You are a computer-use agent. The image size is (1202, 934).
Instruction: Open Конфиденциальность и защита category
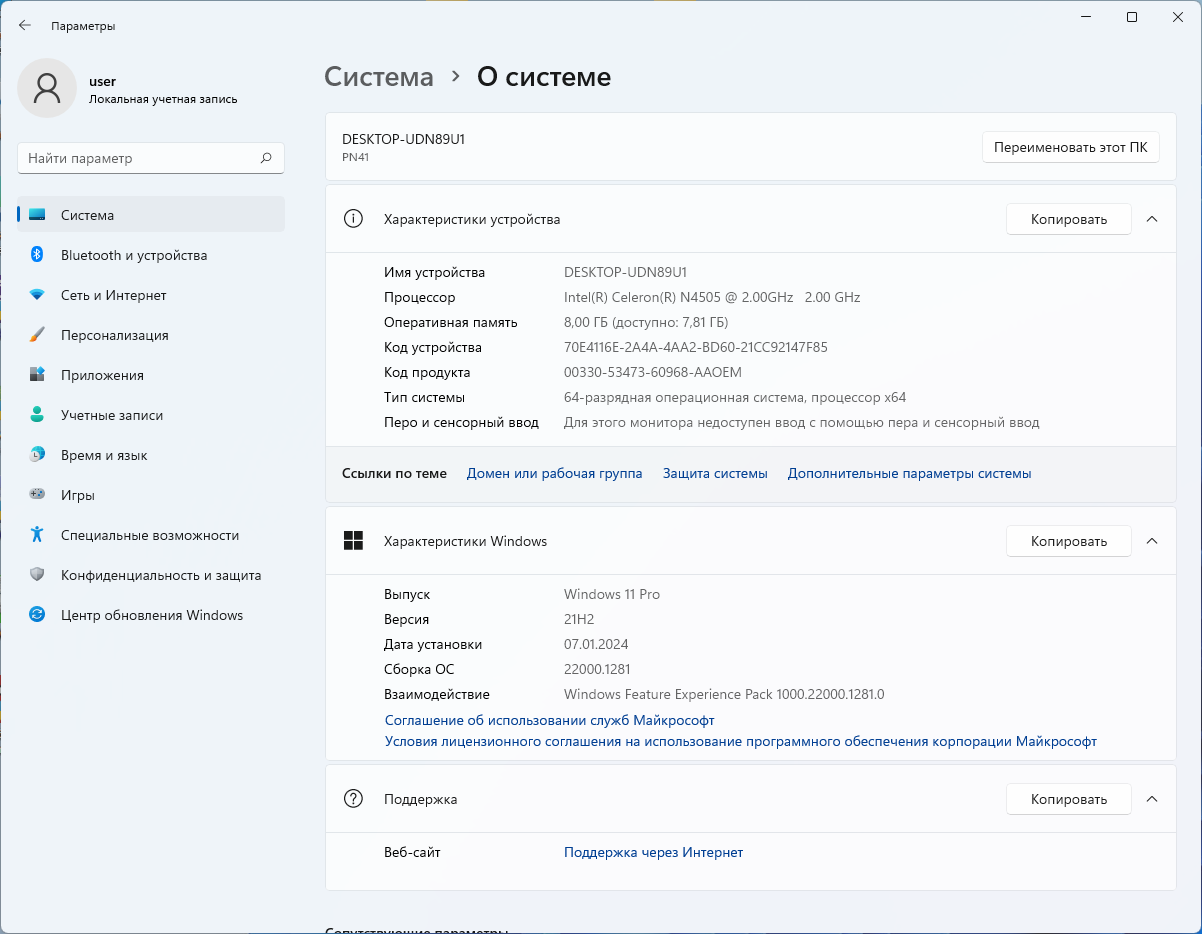(x=151, y=575)
